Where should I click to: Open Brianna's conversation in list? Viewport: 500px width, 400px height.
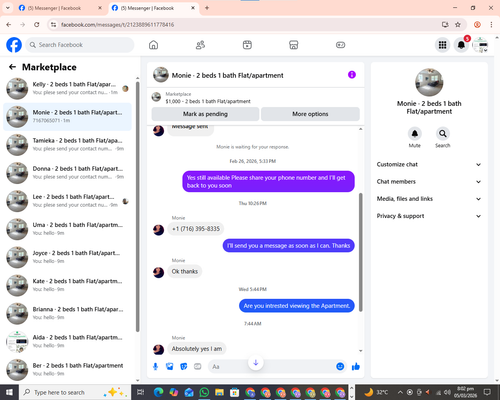point(67,314)
